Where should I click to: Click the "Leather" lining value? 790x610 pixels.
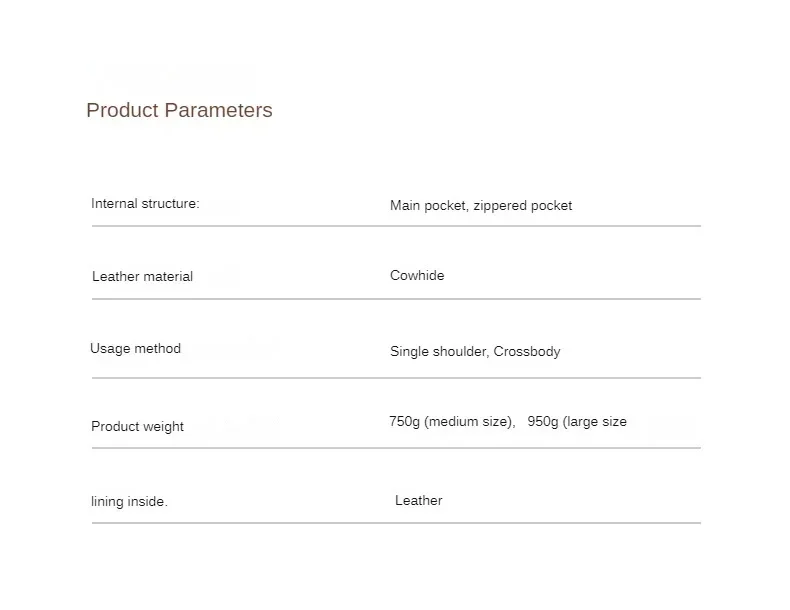(418, 501)
